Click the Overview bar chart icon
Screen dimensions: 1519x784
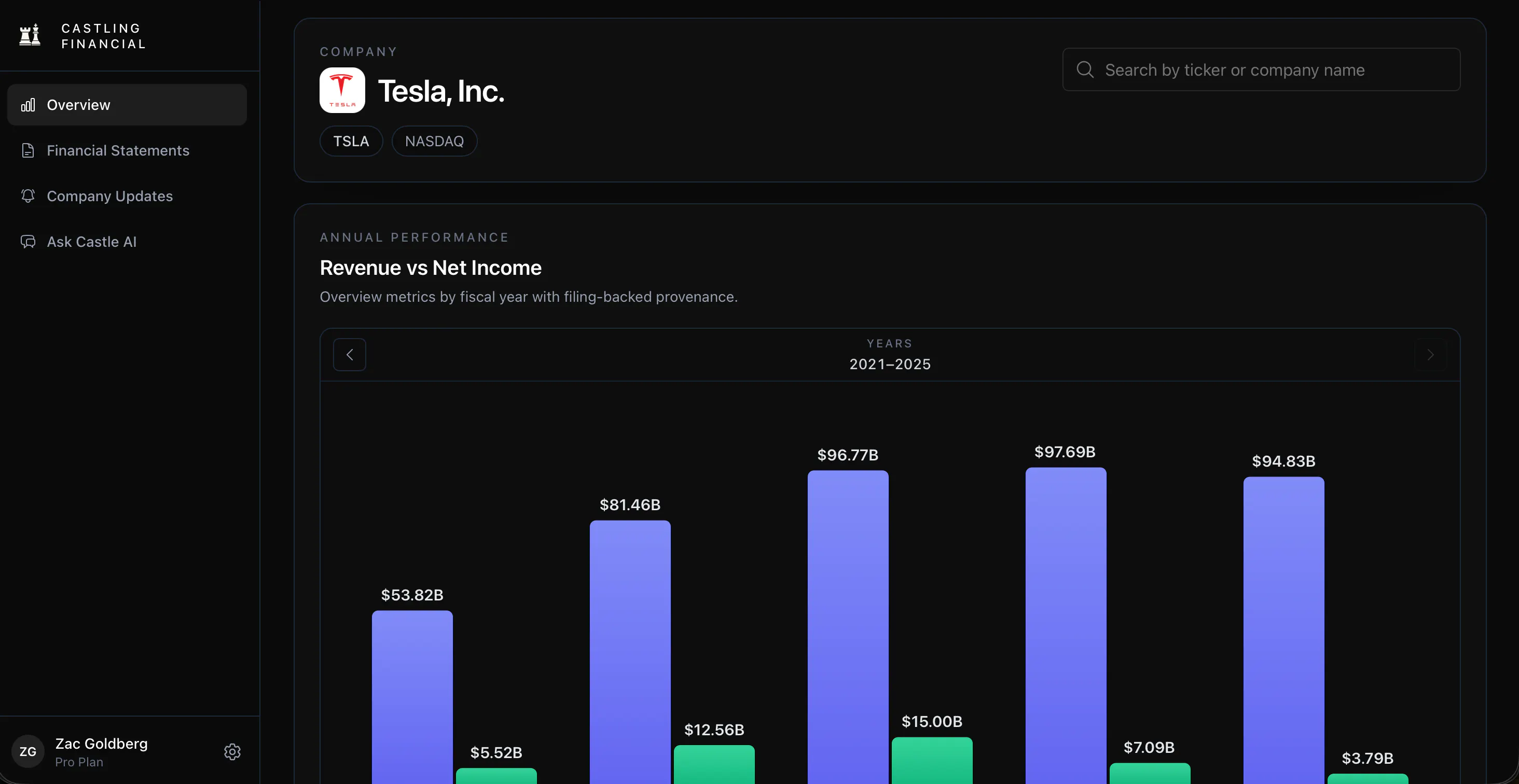[27, 105]
